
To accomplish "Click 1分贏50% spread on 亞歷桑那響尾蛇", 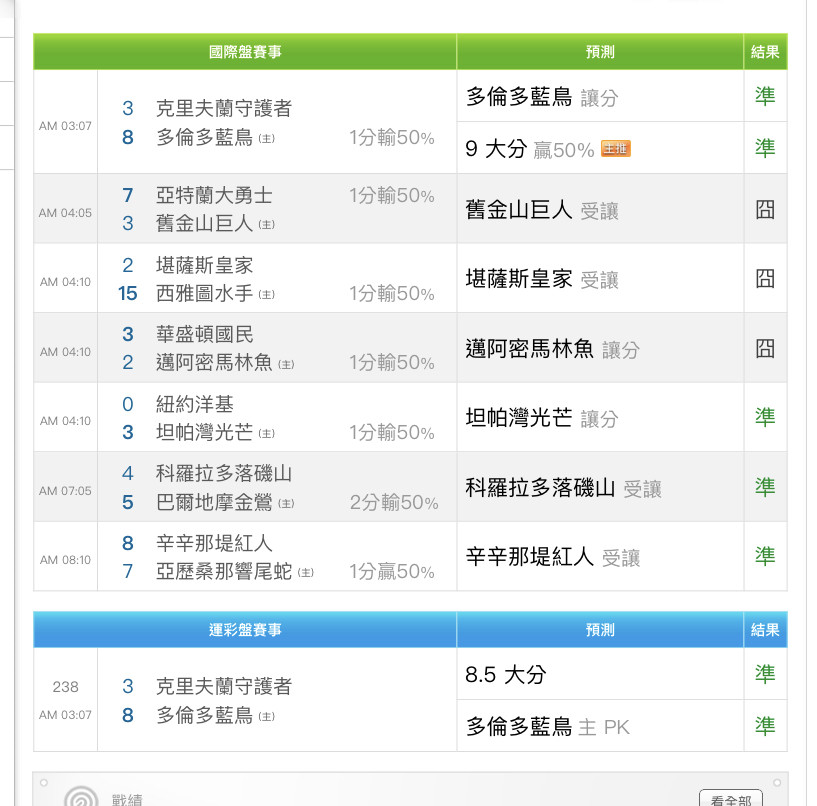I will click(x=392, y=572).
